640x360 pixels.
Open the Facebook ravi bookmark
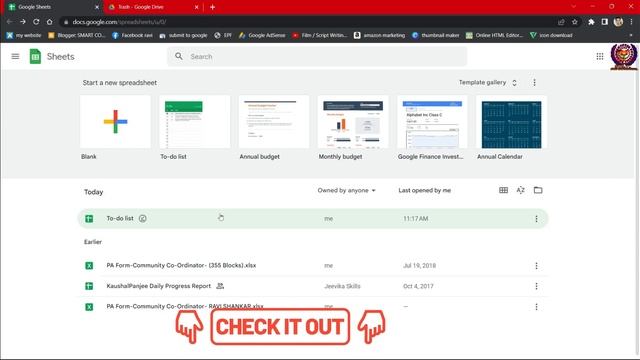pyautogui.click(x=132, y=36)
